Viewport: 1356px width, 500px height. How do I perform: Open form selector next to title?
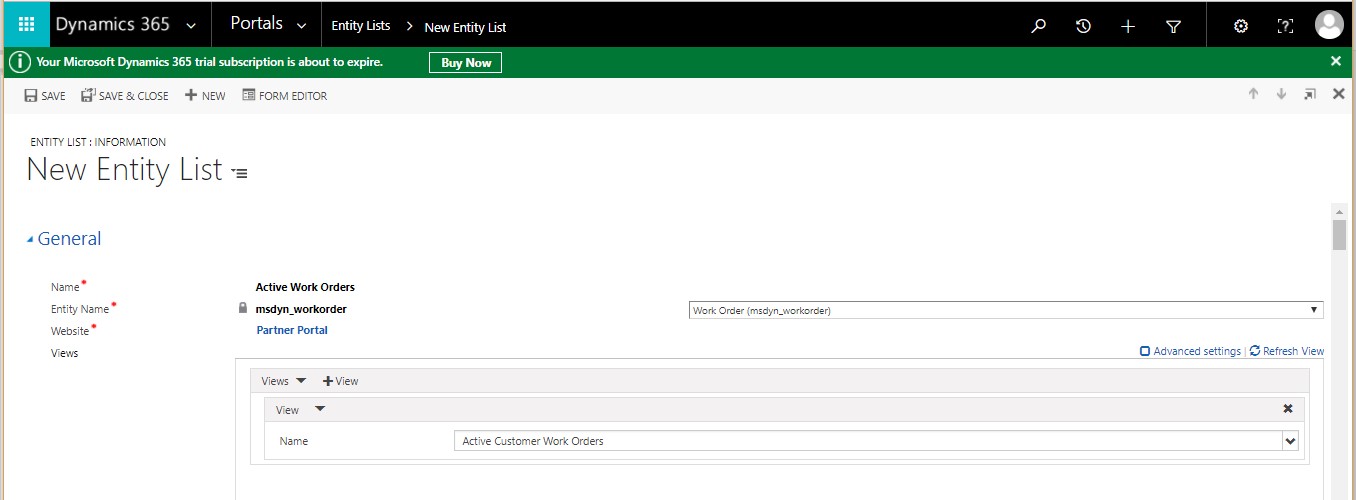pos(239,173)
